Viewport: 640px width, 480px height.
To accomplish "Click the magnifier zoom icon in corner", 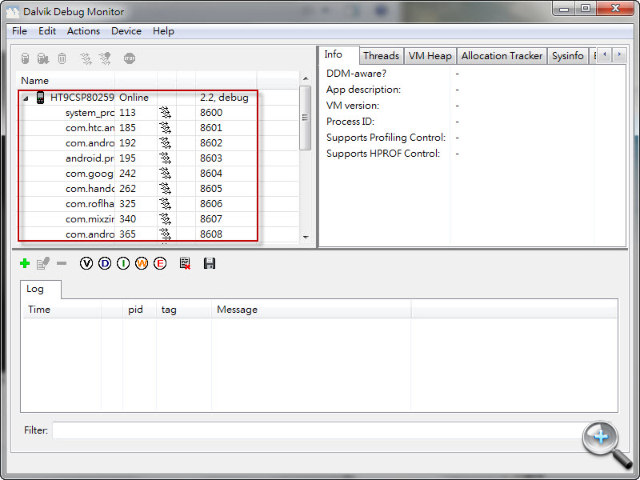I will tap(606, 444).
